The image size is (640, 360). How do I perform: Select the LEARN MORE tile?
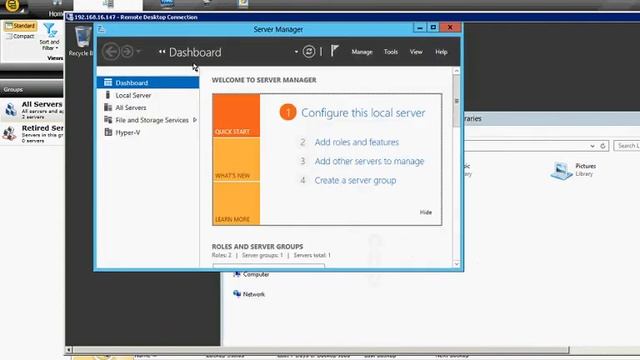point(236,203)
